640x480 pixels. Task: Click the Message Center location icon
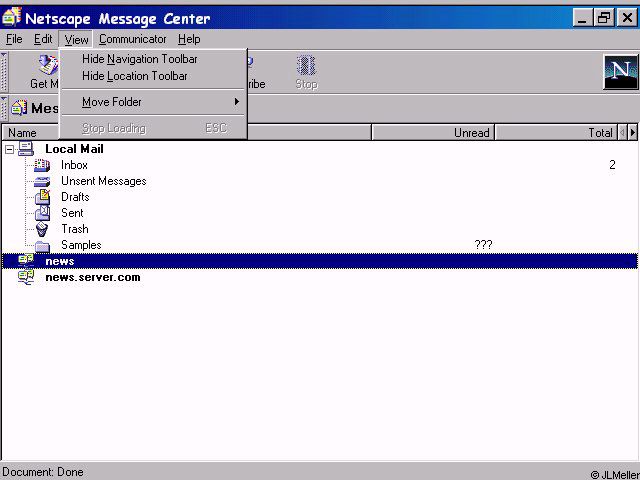pyautogui.click(x=19, y=108)
